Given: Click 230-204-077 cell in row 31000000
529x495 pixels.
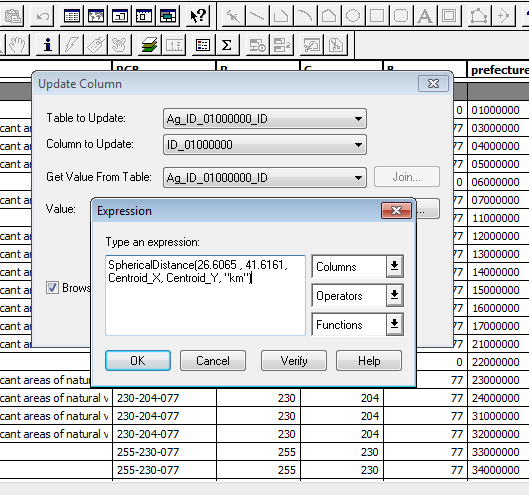Looking at the screenshot, I should click(164, 416).
